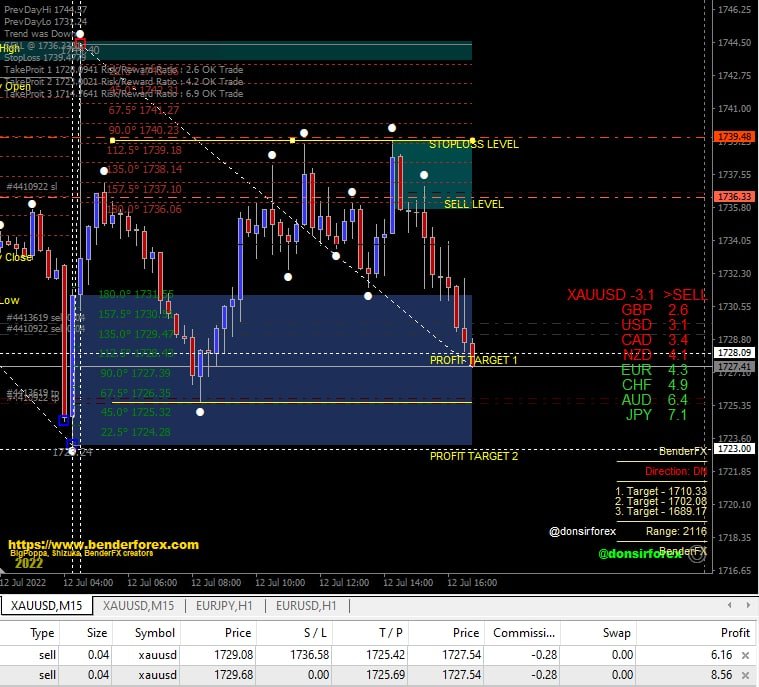The image size is (759, 687).
Task: Open the inactive XAUUSD,M15 chart tab
Action: [139, 606]
